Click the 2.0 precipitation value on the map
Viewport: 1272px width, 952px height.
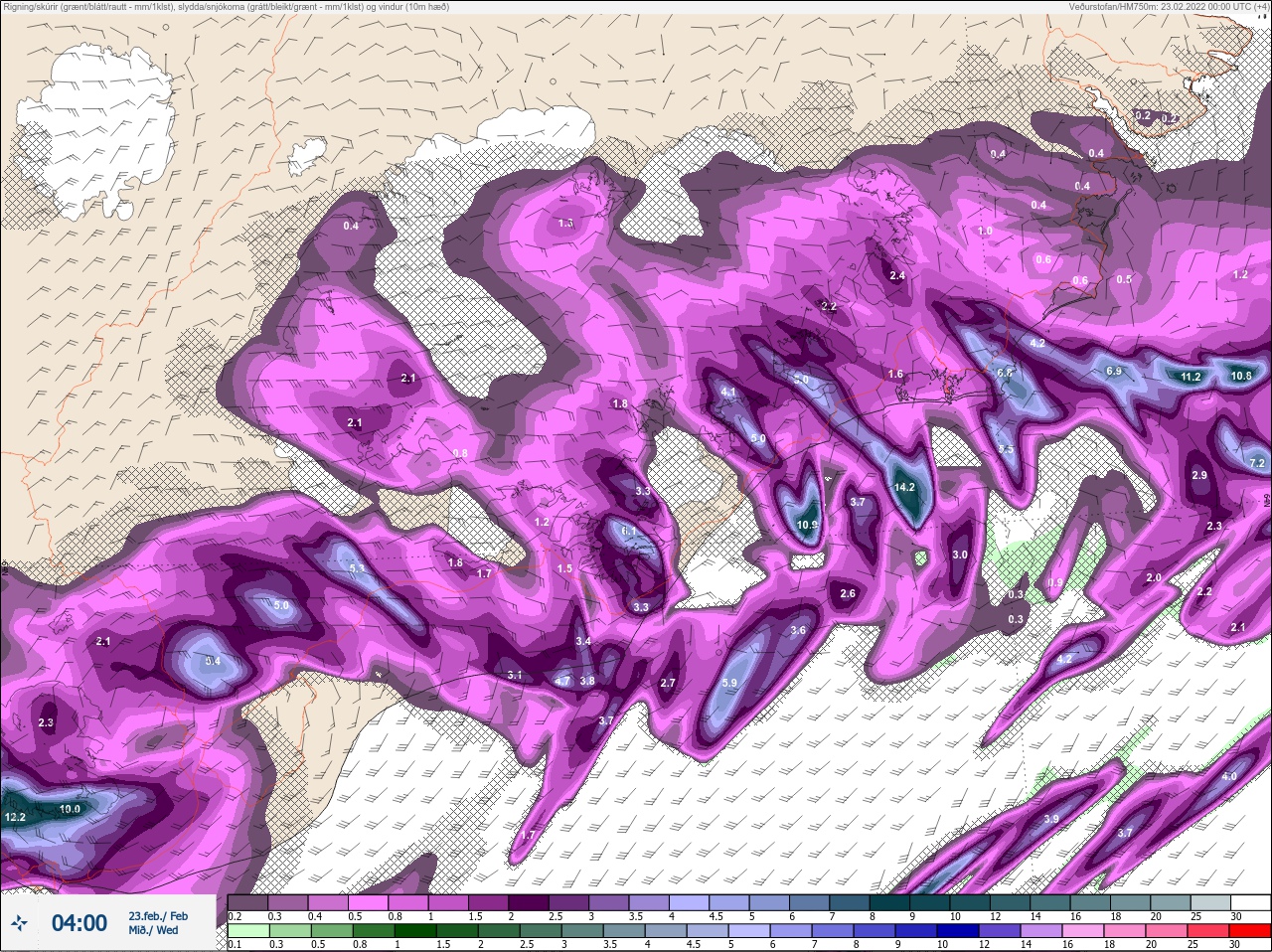[1154, 577]
